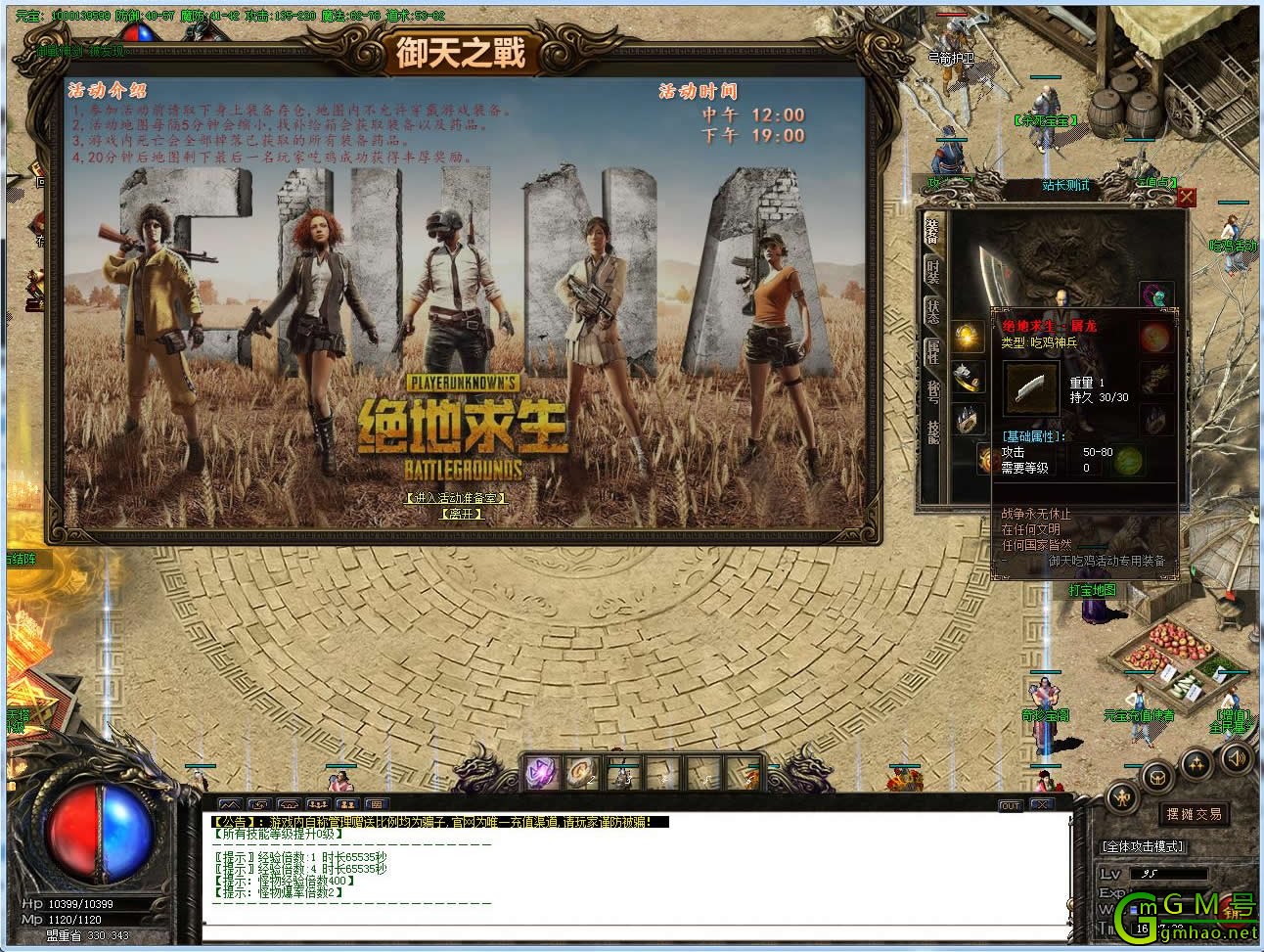Image resolution: width=1264 pixels, height=952 pixels.
Task: Click the 下午 19:00 time text
Action: (x=753, y=136)
